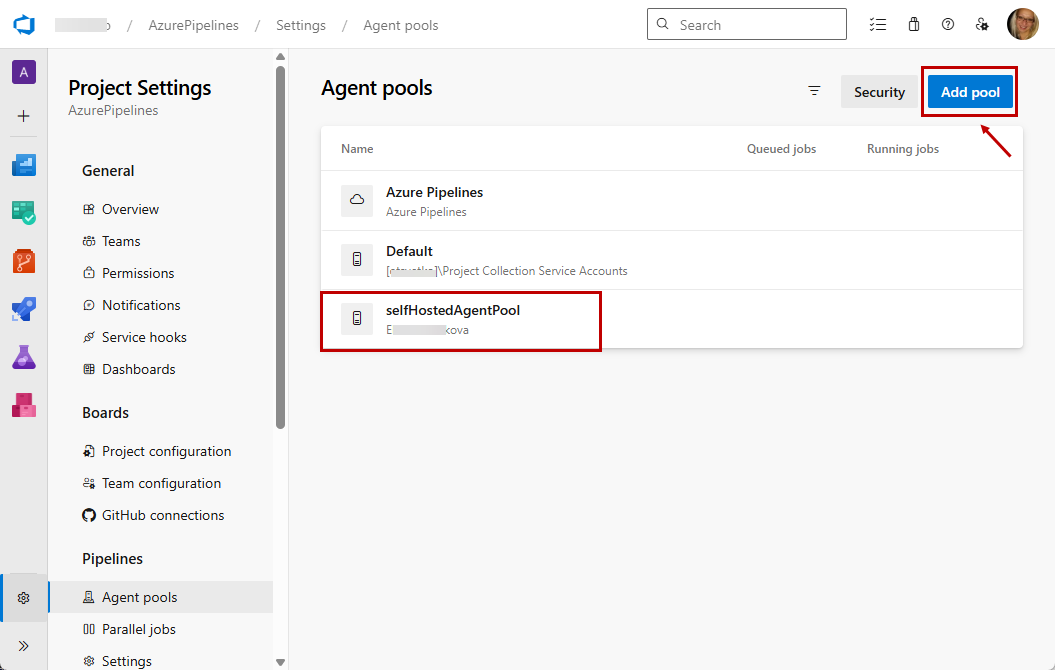1055x670 pixels.
Task: Click the Default pool device icon
Action: [x=357, y=260]
